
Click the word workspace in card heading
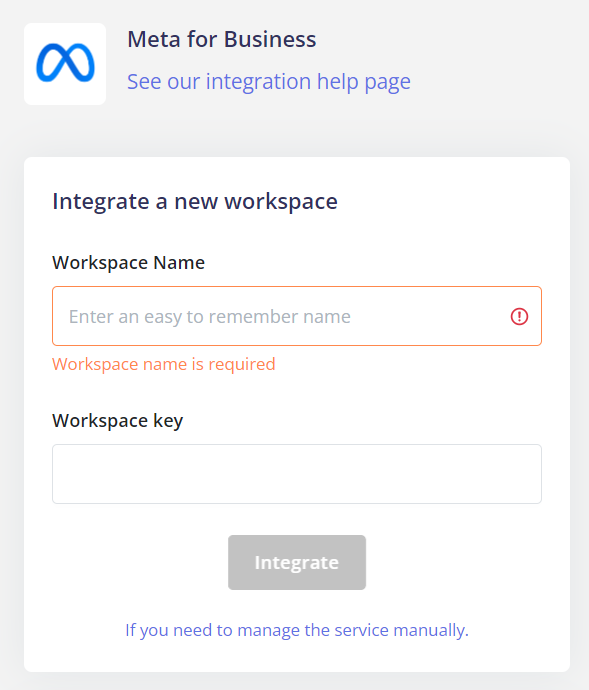pyautogui.click(x=281, y=202)
